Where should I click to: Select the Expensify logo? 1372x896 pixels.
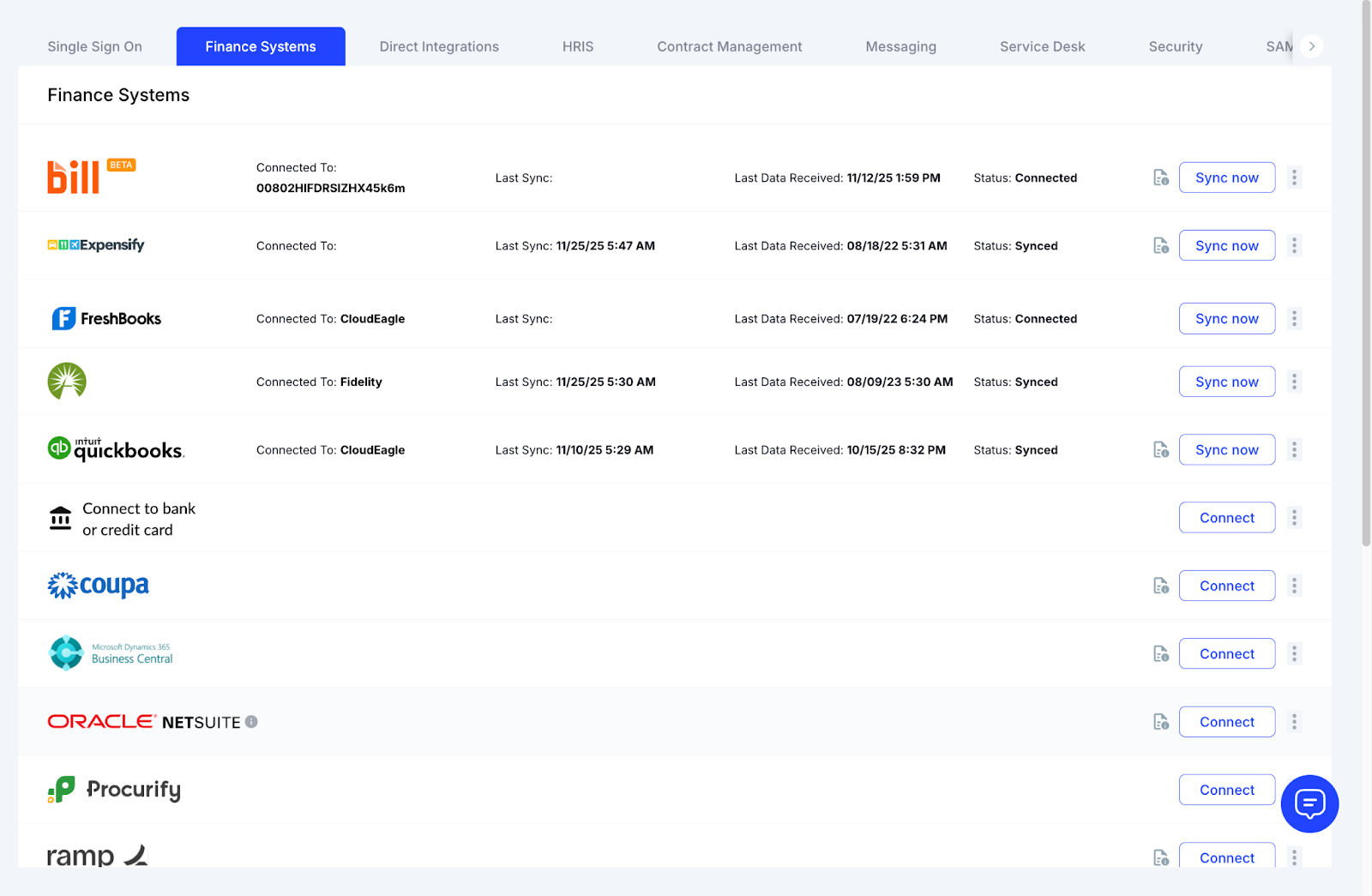pos(95,245)
